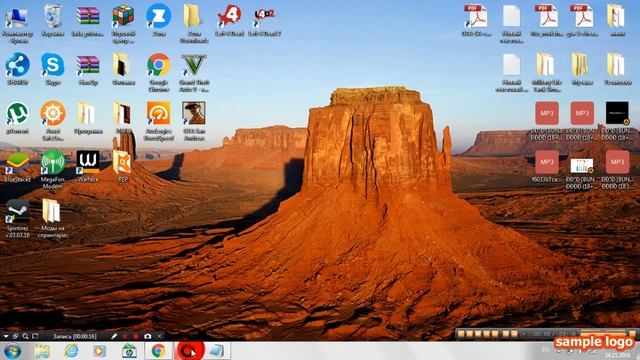
Task: Open the Military folder on desktop
Action: point(547,72)
